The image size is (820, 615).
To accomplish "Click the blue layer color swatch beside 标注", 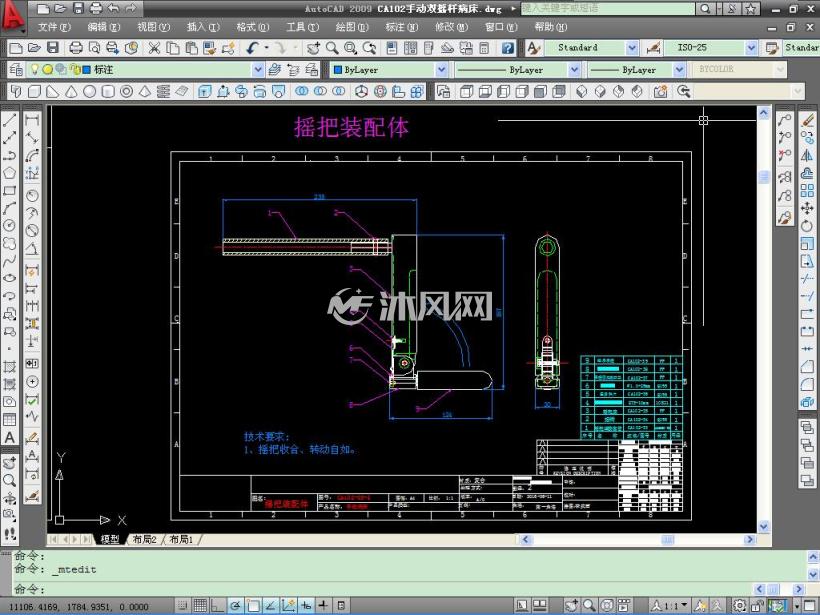I will tap(87, 70).
